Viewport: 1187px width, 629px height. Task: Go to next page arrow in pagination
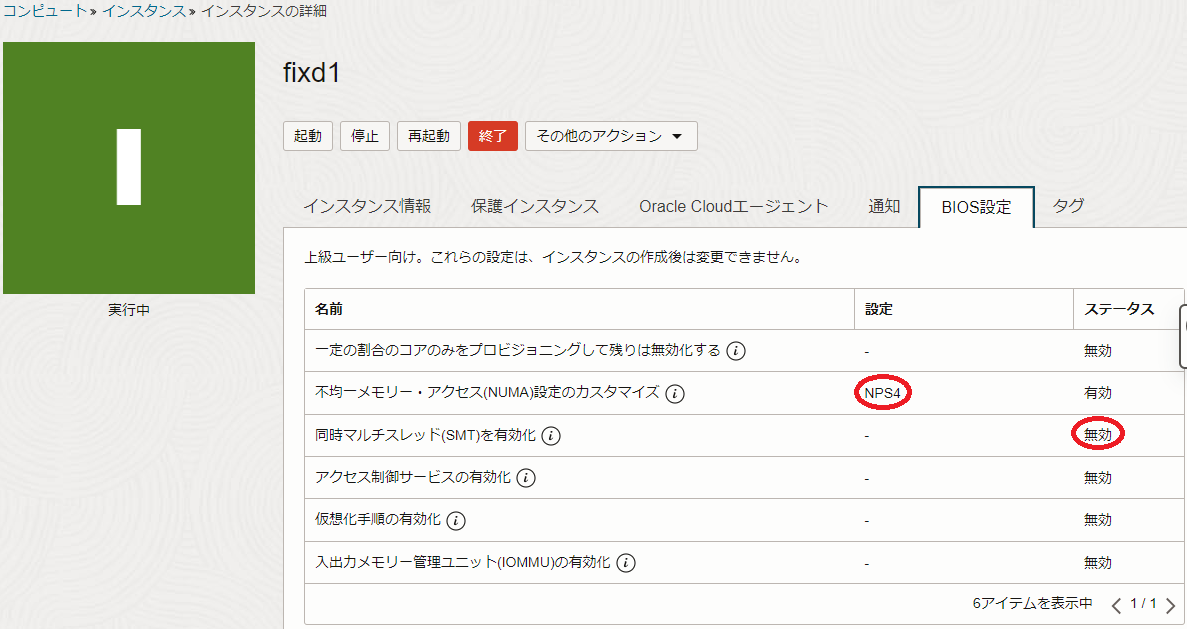pos(1171,605)
